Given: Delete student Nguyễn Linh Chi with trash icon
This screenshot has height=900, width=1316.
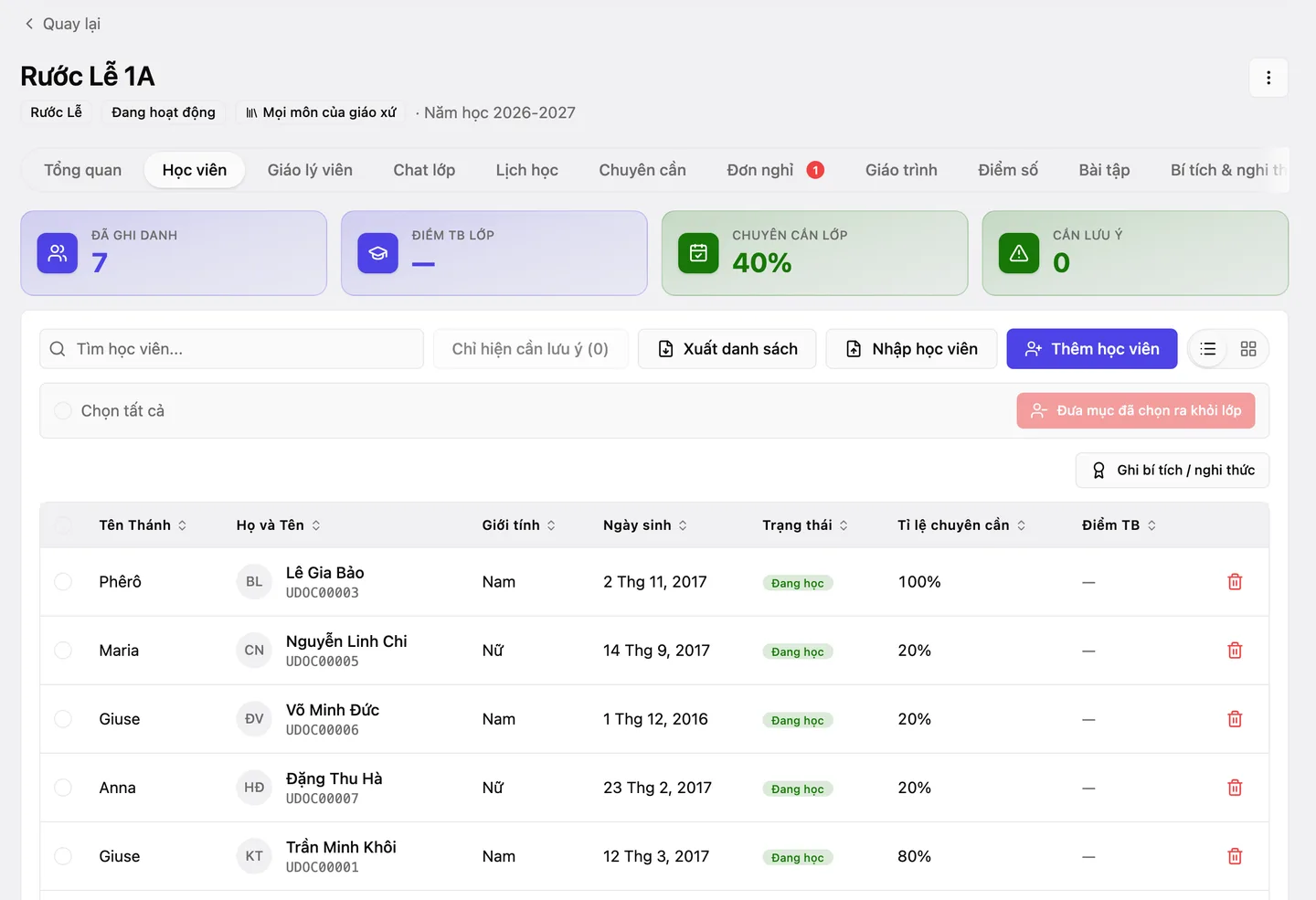Looking at the screenshot, I should click(x=1235, y=651).
